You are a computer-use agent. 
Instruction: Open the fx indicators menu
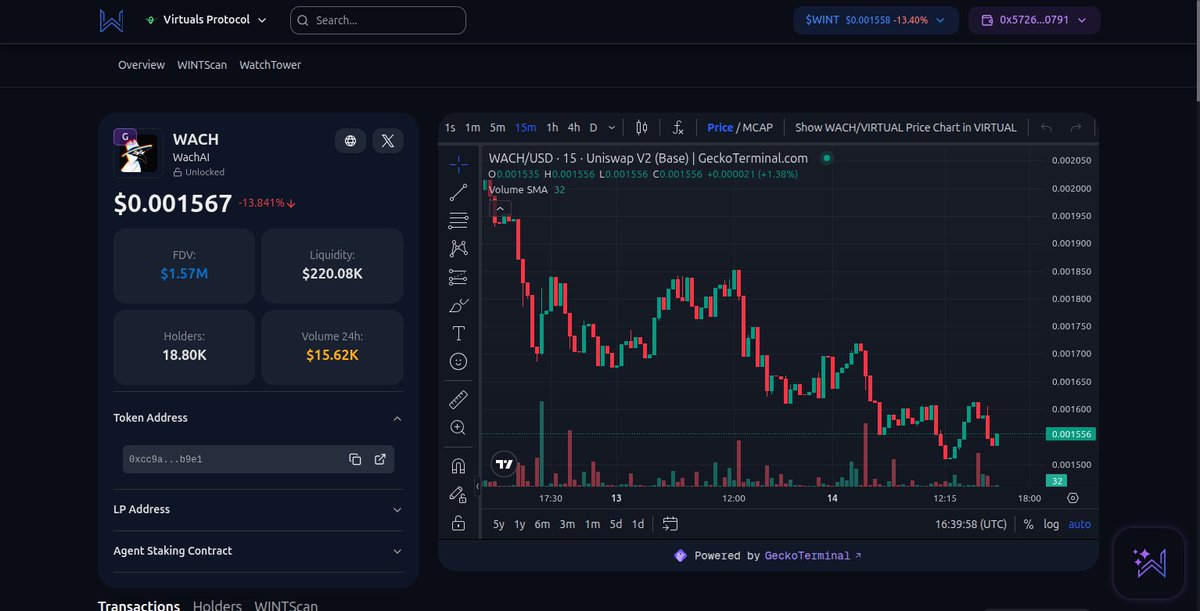point(678,127)
